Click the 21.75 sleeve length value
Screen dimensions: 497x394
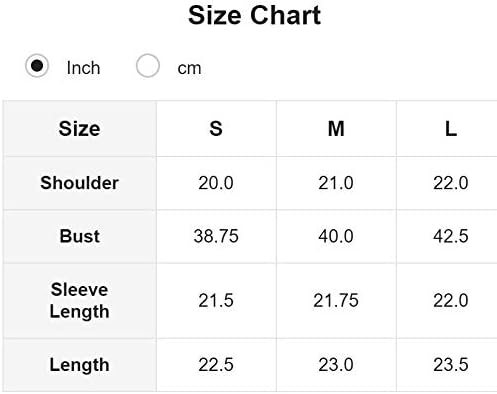pyautogui.click(x=336, y=301)
